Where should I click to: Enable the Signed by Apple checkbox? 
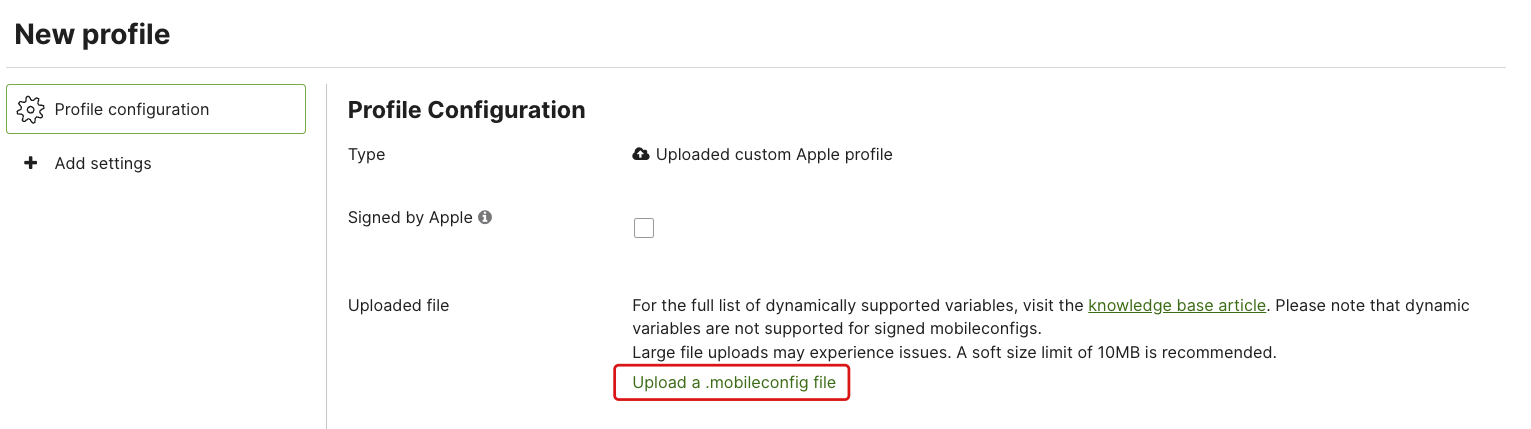(644, 228)
